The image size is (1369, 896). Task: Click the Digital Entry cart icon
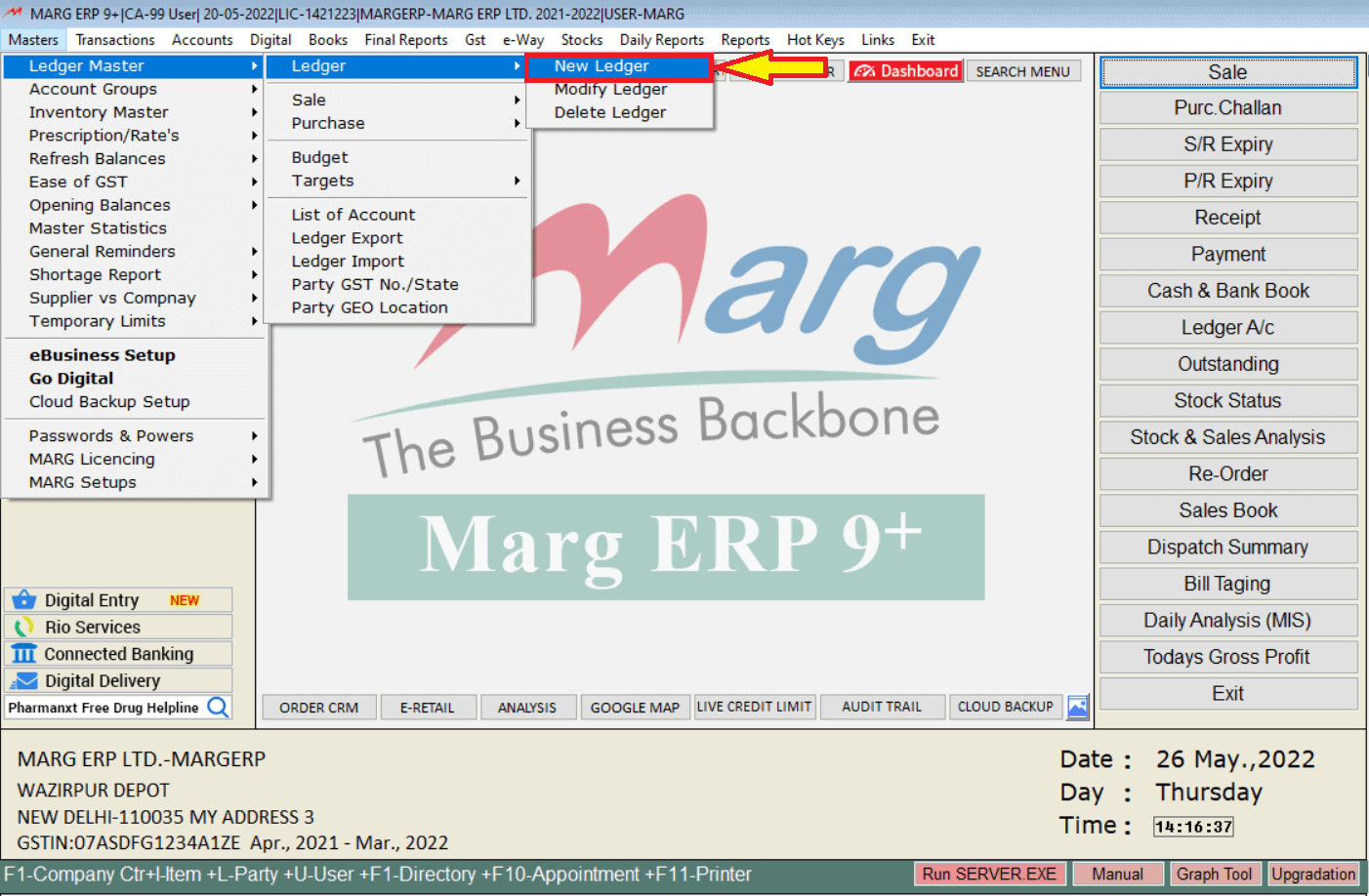pyautogui.click(x=24, y=600)
